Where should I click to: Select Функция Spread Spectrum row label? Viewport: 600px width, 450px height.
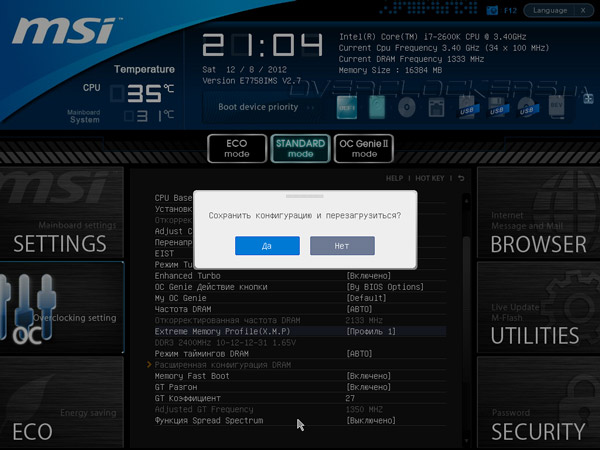(209, 421)
